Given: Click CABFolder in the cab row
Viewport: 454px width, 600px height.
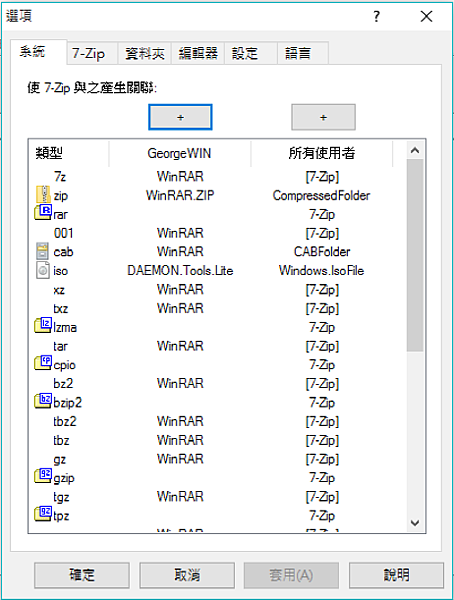Looking at the screenshot, I should (x=322, y=251).
